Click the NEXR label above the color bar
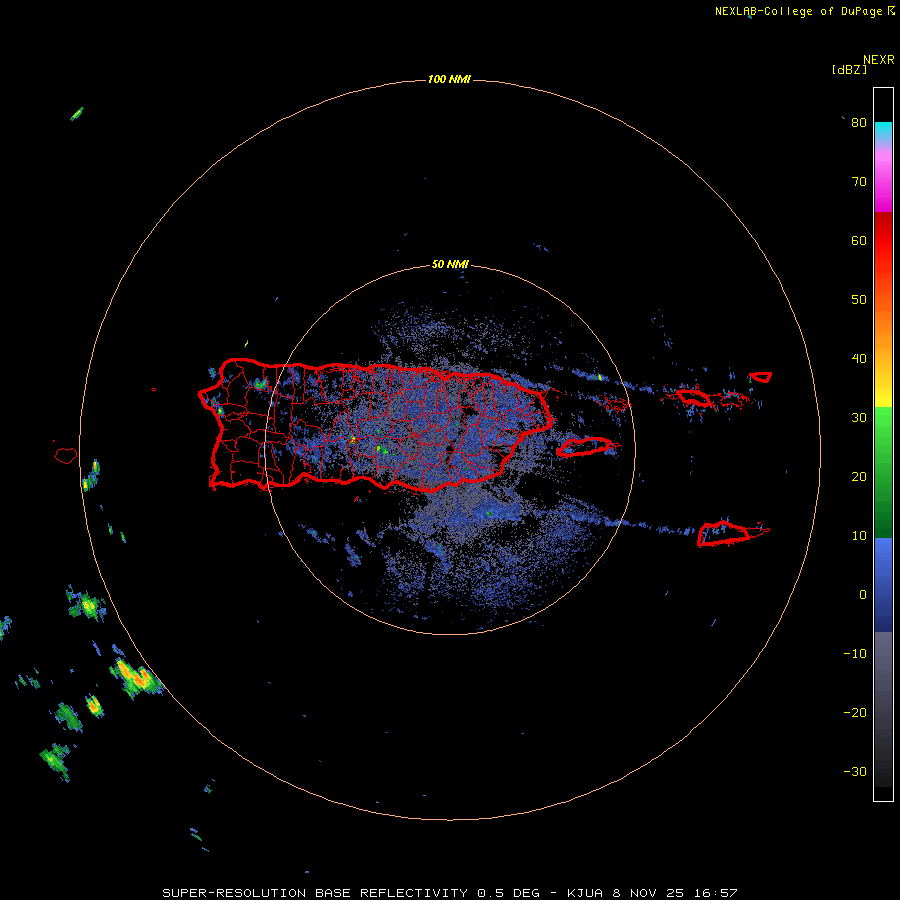 point(878,60)
